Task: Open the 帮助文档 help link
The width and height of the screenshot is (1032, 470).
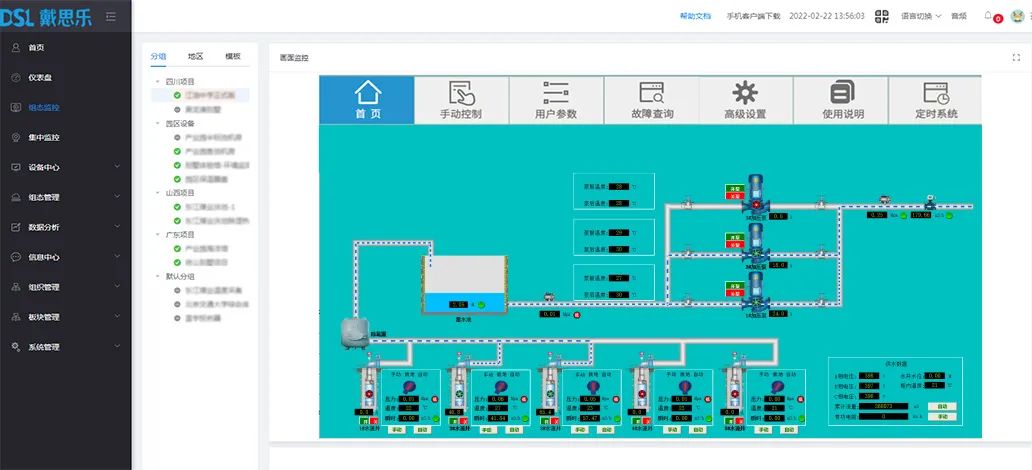Action: tap(695, 16)
